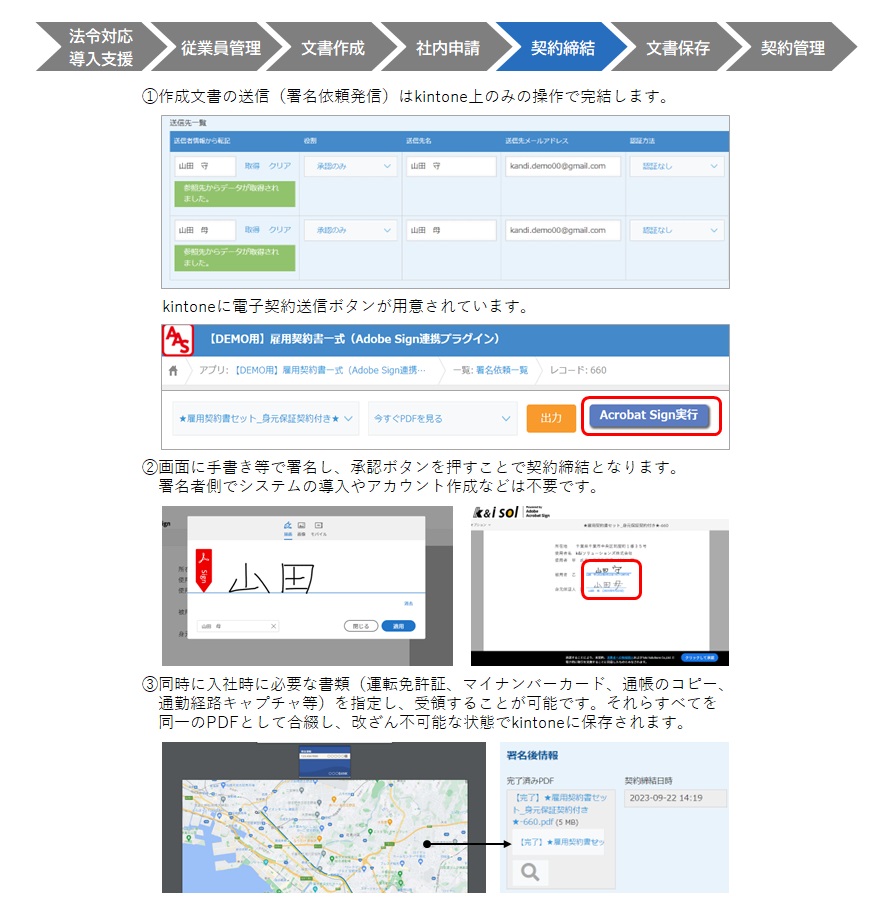Expand the ★雇用契約書セット_身元保証契約付き★ template dropdown
The height and width of the screenshot is (901, 890).
[x=265, y=418]
